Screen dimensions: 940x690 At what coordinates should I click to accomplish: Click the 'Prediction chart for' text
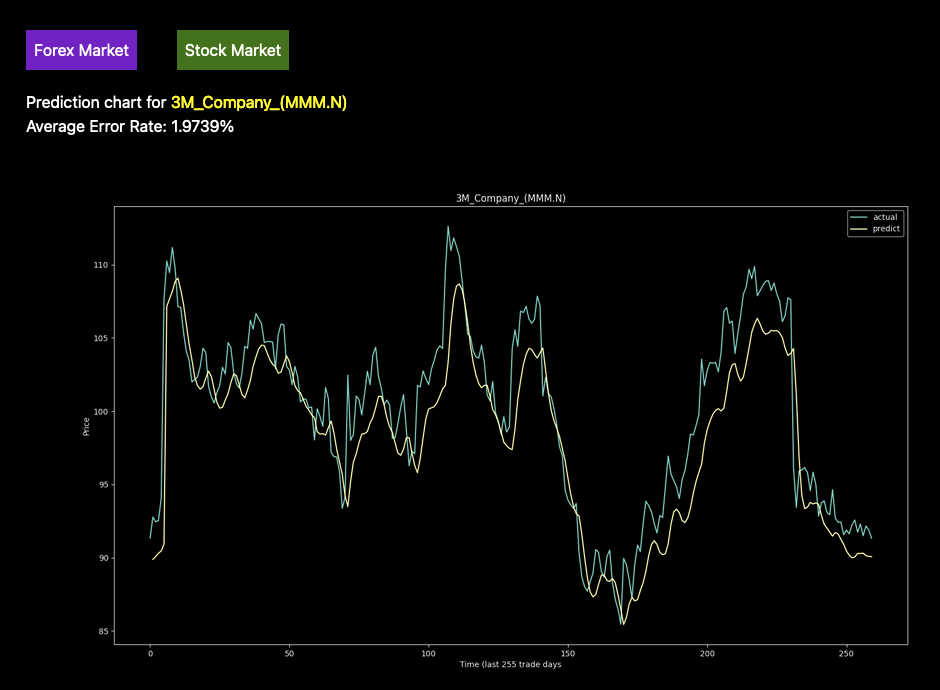coord(96,103)
